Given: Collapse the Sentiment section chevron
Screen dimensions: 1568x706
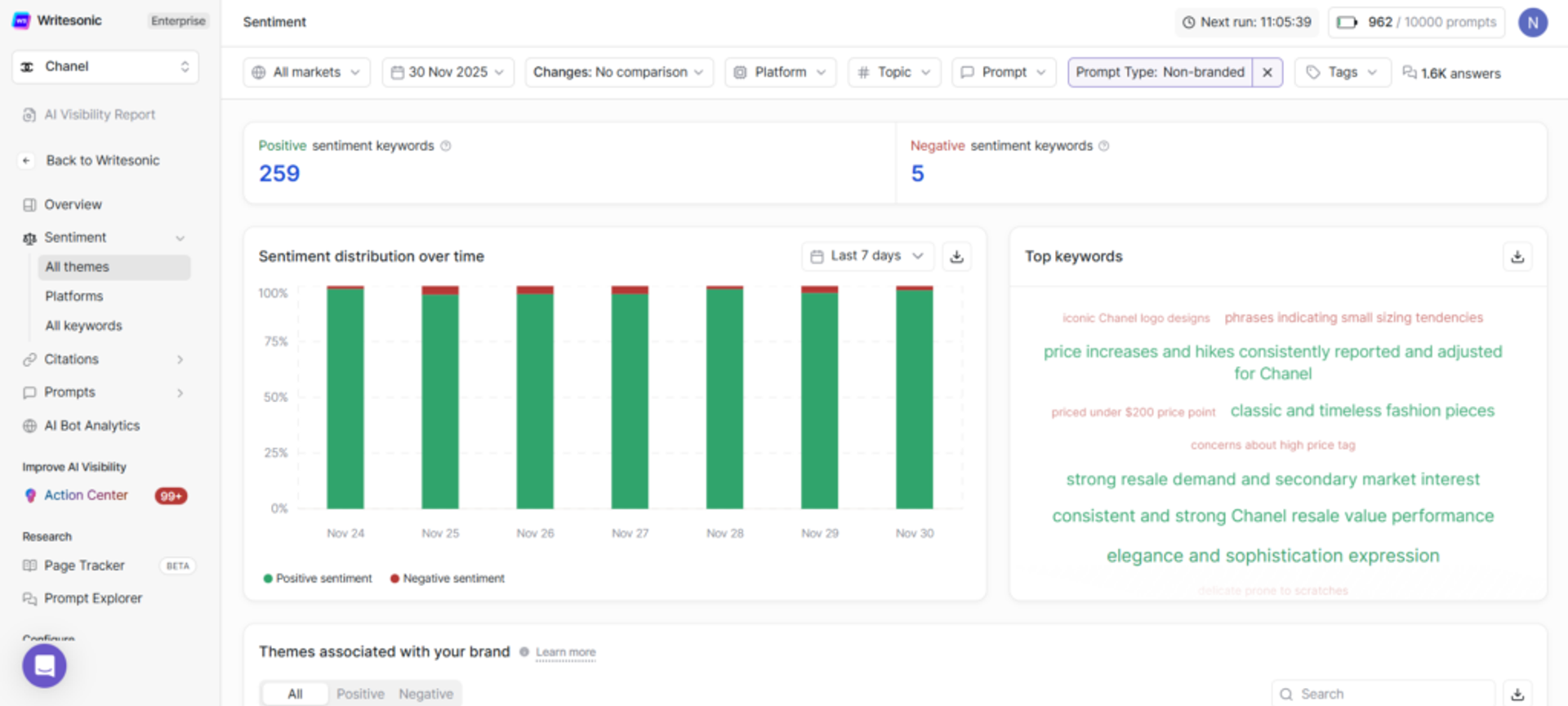Looking at the screenshot, I should click(x=180, y=238).
